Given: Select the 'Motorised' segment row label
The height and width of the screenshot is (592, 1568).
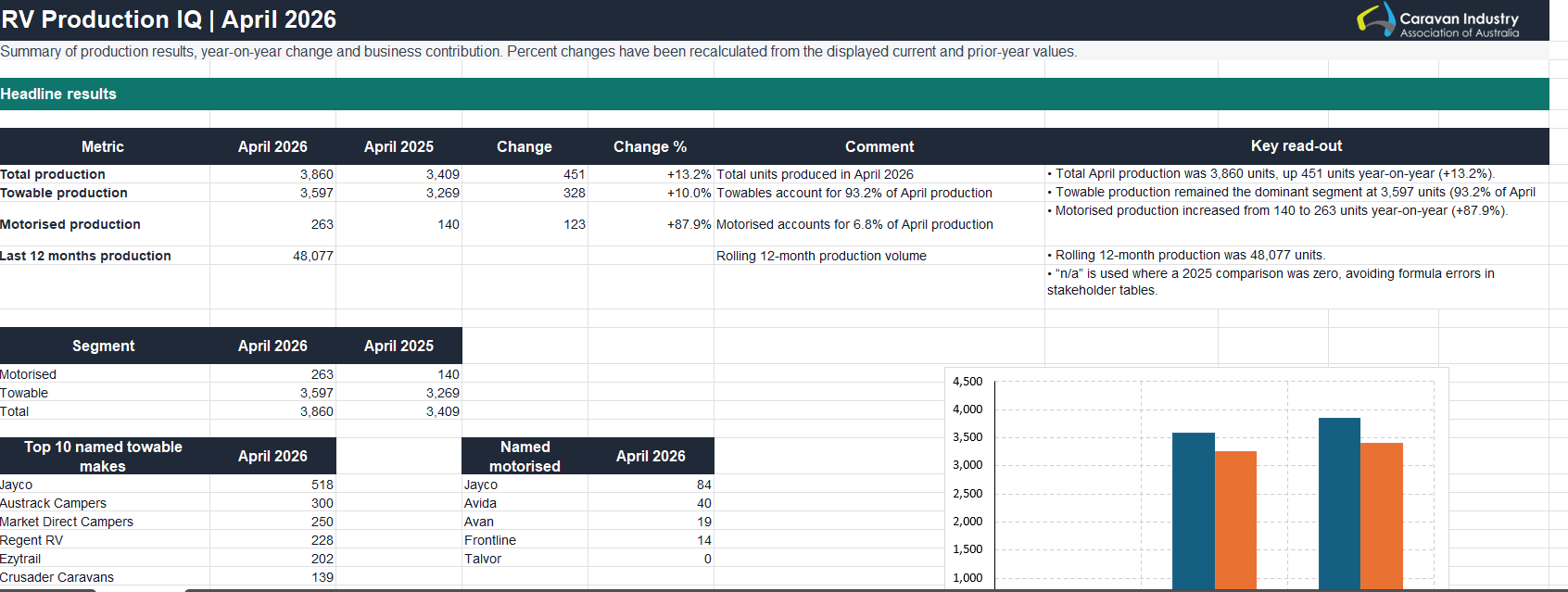Looking at the screenshot, I should tap(28, 374).
